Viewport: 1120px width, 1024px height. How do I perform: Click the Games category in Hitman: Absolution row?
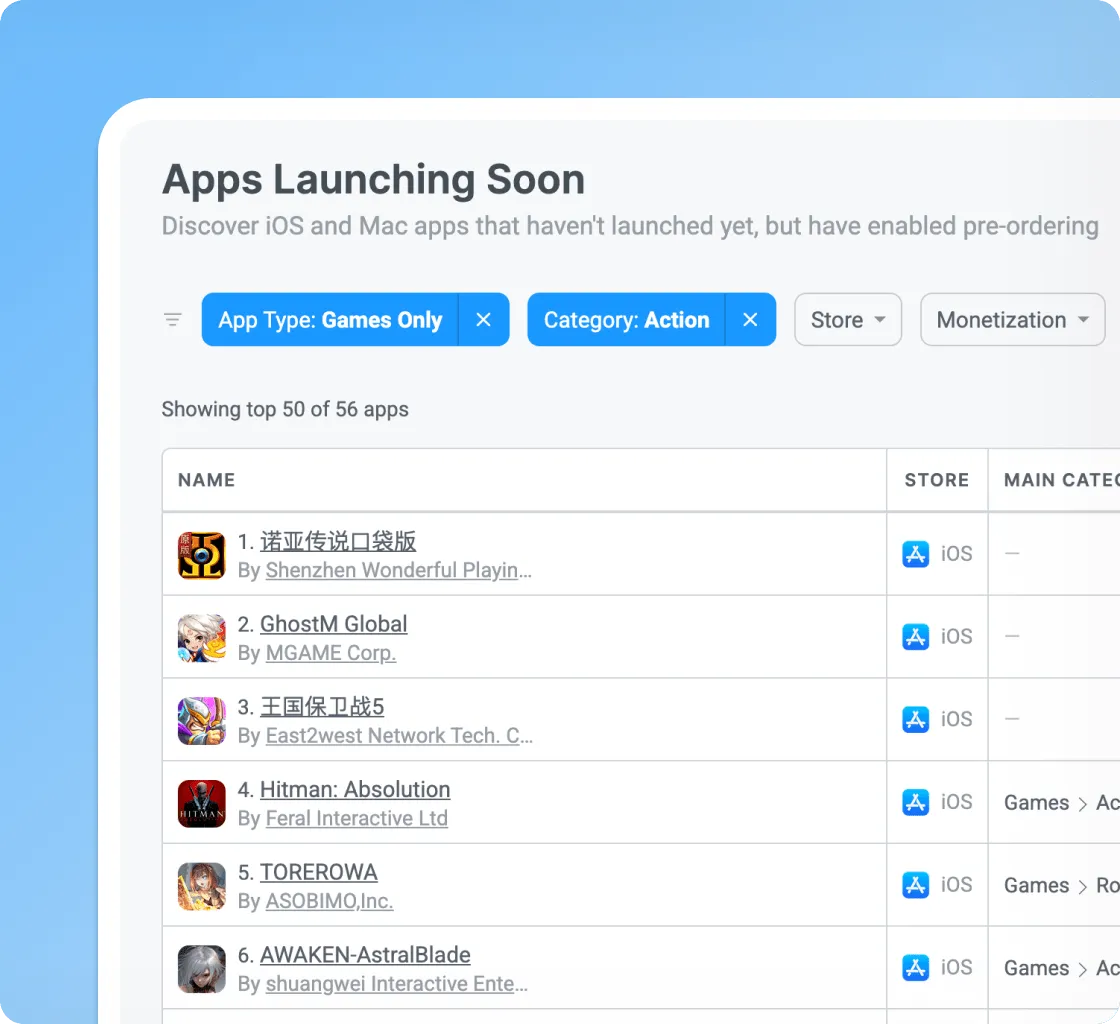point(1036,803)
